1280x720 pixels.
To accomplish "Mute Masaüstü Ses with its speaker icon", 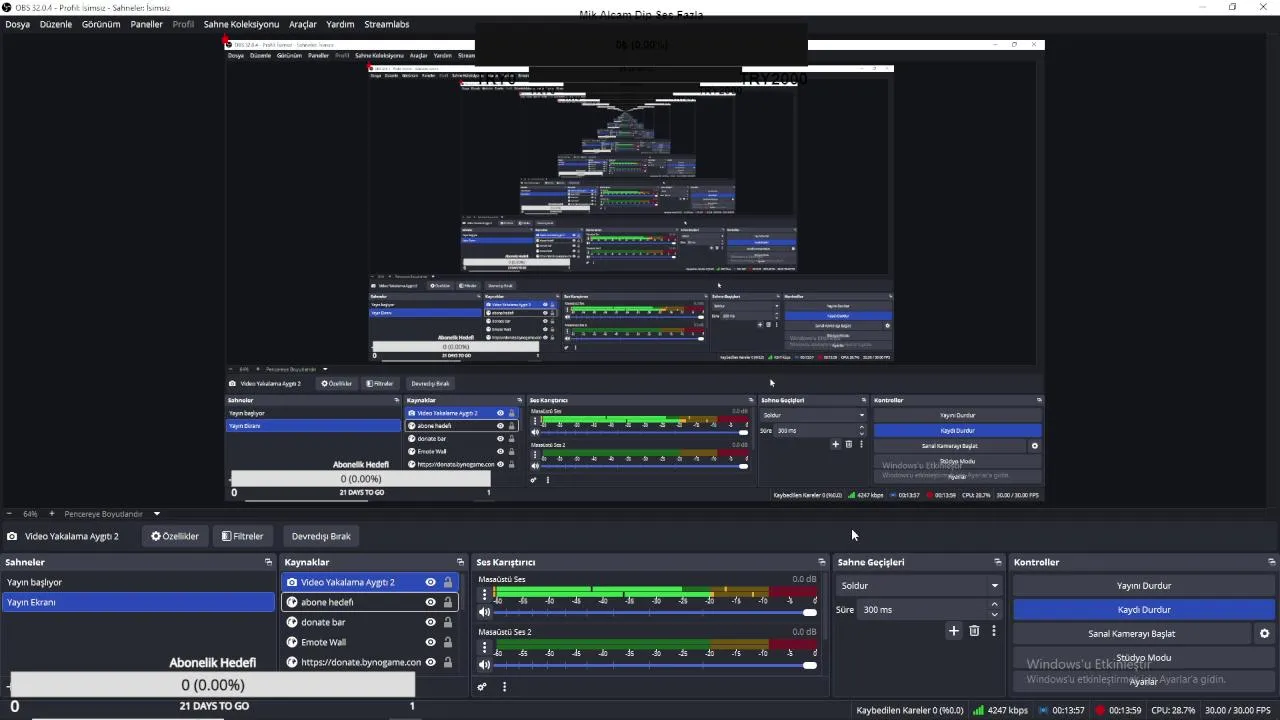I will coord(485,612).
